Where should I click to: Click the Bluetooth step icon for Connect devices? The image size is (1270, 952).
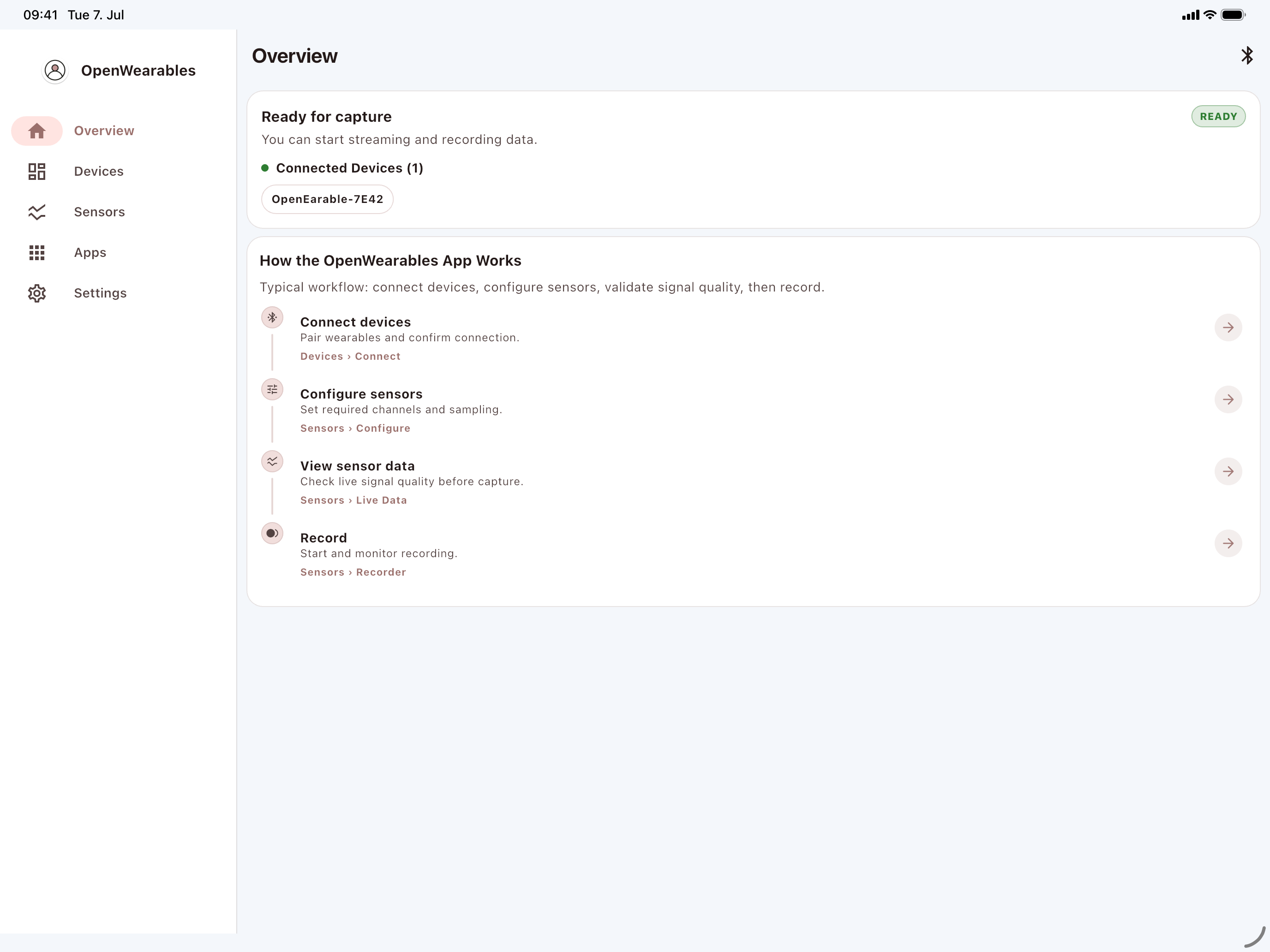pyautogui.click(x=272, y=317)
